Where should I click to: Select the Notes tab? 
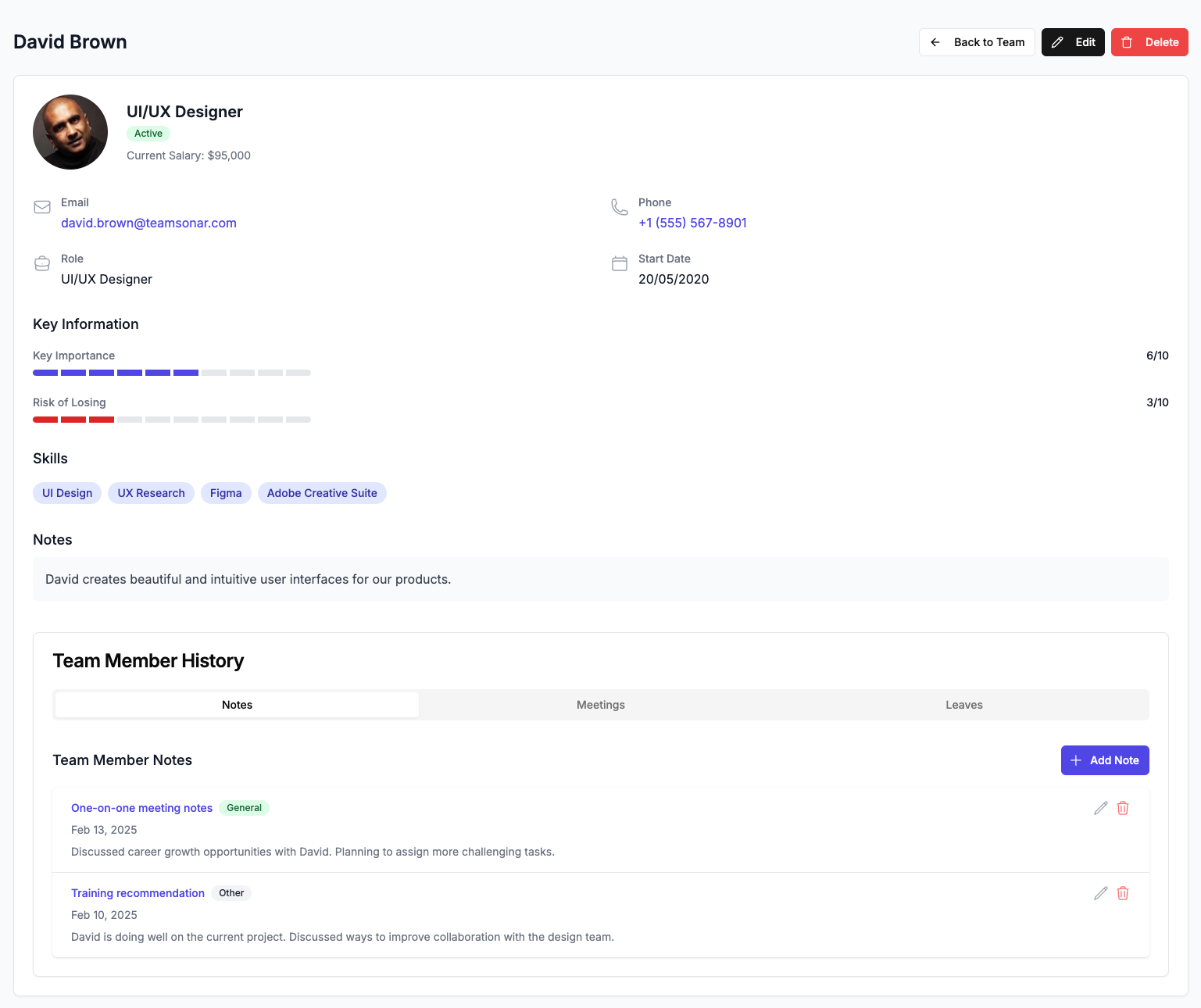[236, 704]
